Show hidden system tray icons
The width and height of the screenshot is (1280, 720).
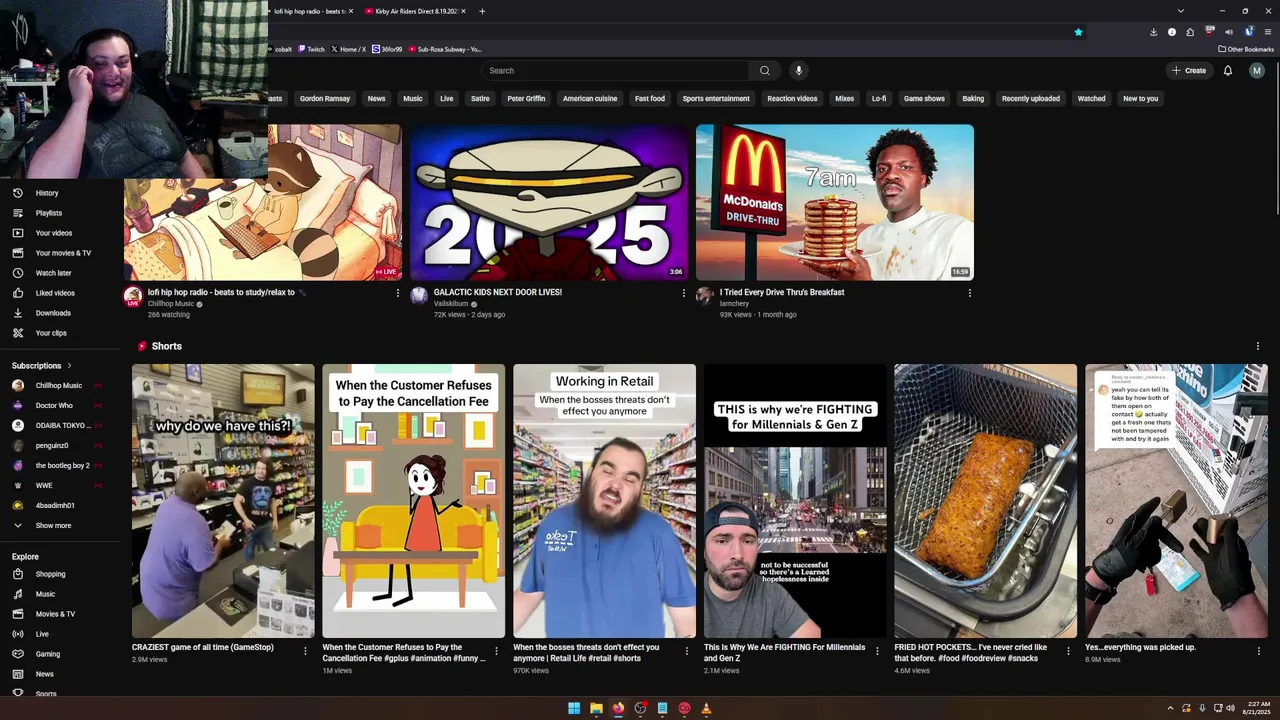(1170, 708)
